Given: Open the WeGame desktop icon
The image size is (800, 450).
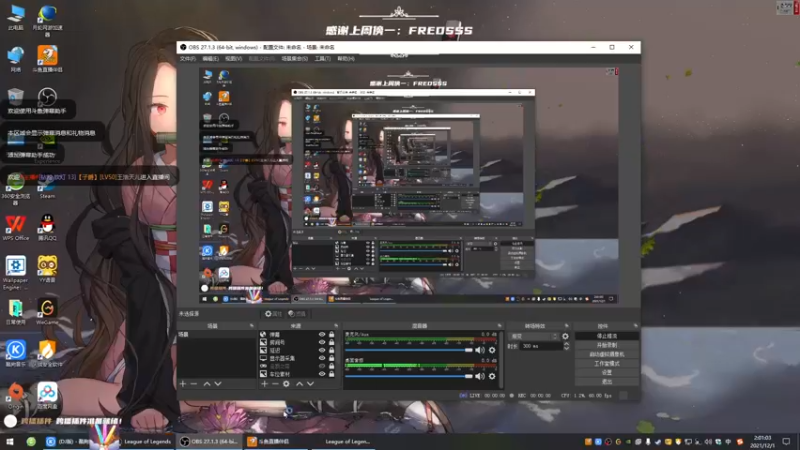Looking at the screenshot, I should [x=47, y=311].
